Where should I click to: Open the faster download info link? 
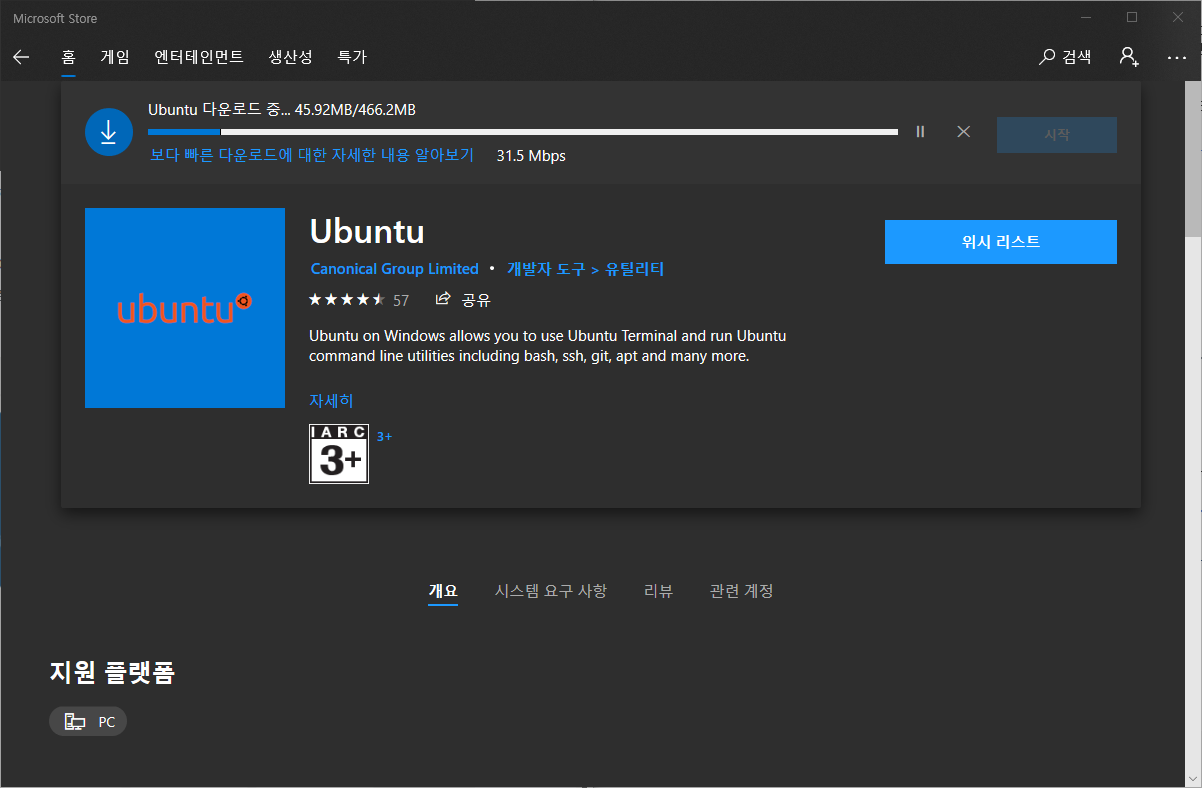[x=312, y=155]
